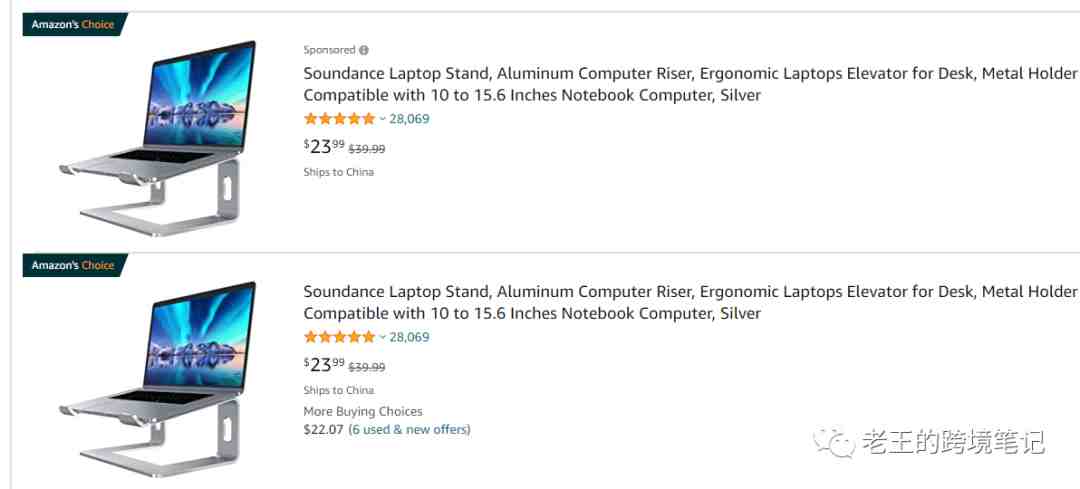
Task: Click the laptop stand image in sponsored listing
Action: coord(158,138)
